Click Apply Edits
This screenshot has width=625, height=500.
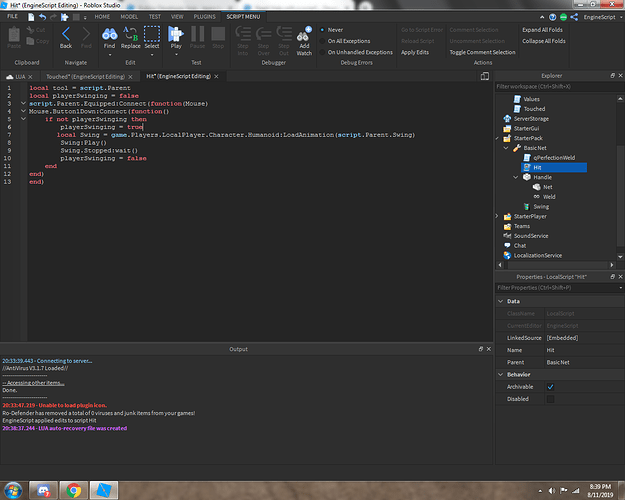[415, 52]
